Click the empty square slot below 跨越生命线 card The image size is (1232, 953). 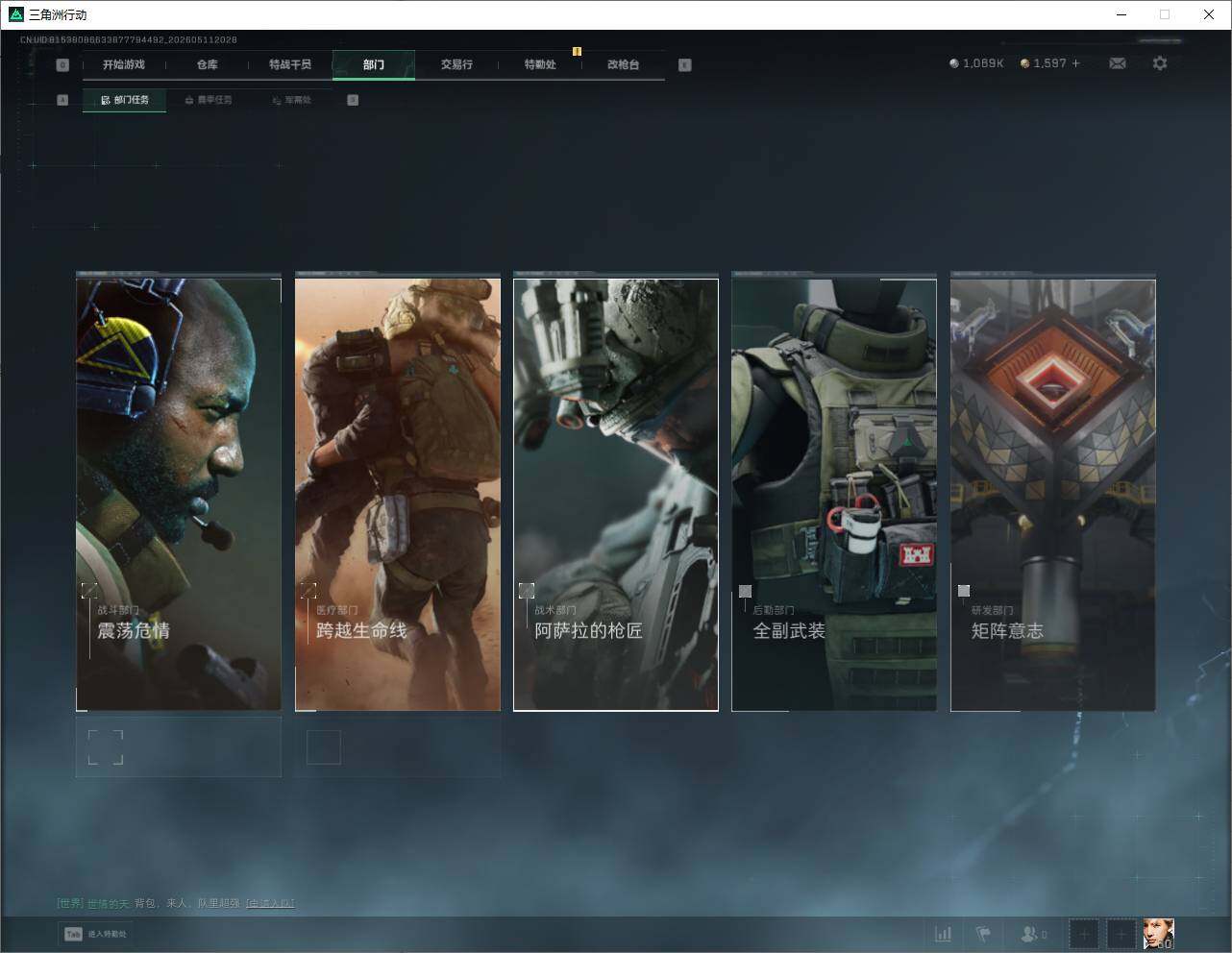[x=324, y=747]
